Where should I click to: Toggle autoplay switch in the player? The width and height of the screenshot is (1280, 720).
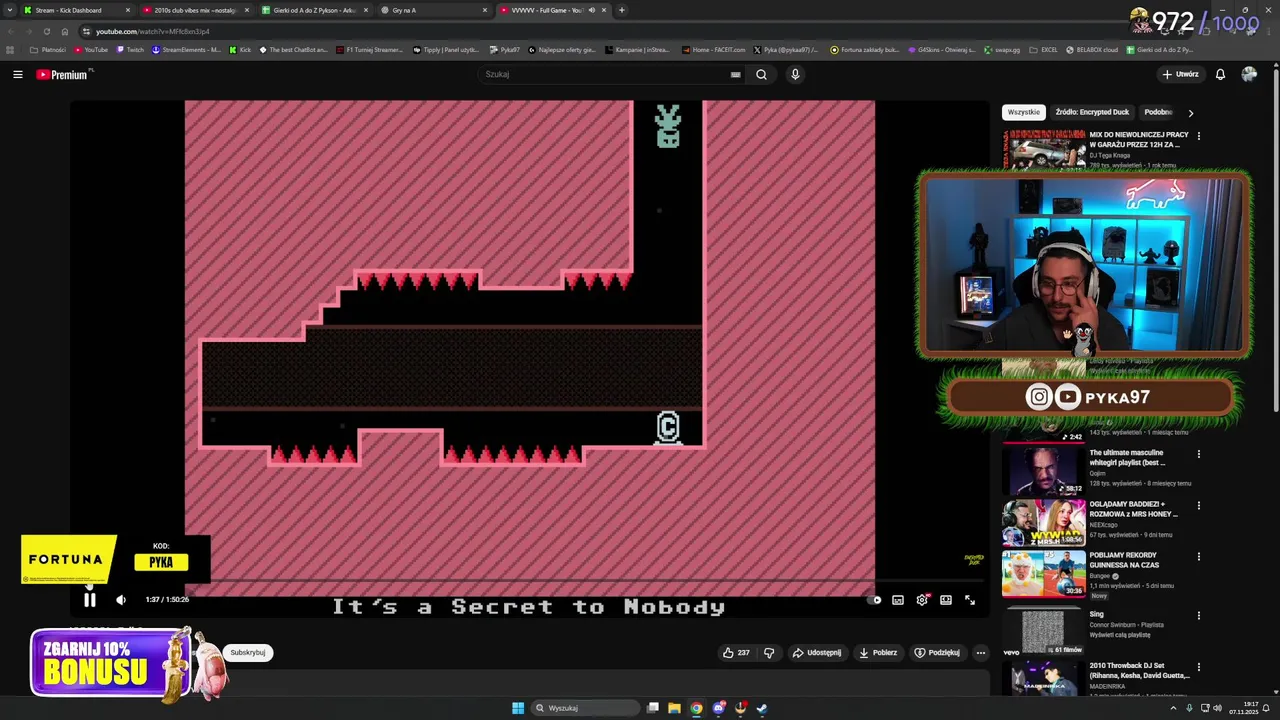876,600
